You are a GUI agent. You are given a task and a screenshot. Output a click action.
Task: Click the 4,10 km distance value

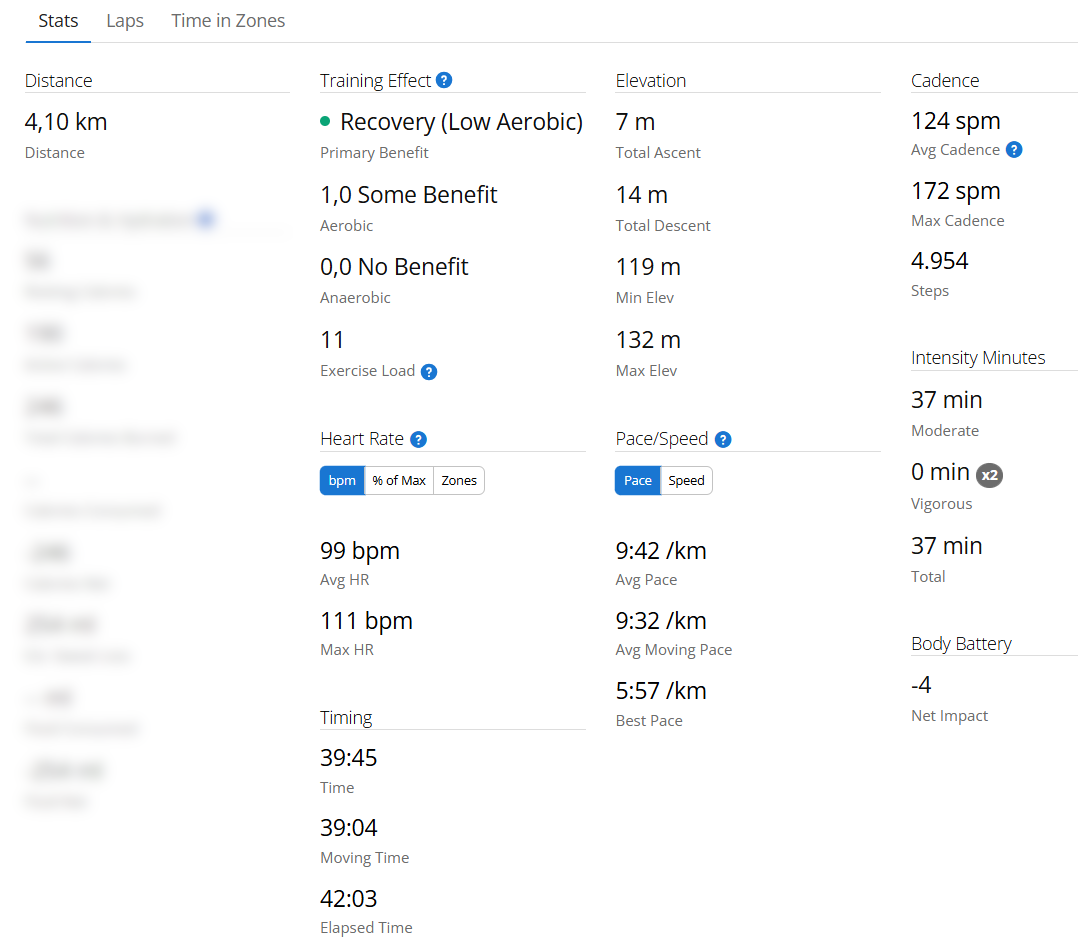pos(66,122)
